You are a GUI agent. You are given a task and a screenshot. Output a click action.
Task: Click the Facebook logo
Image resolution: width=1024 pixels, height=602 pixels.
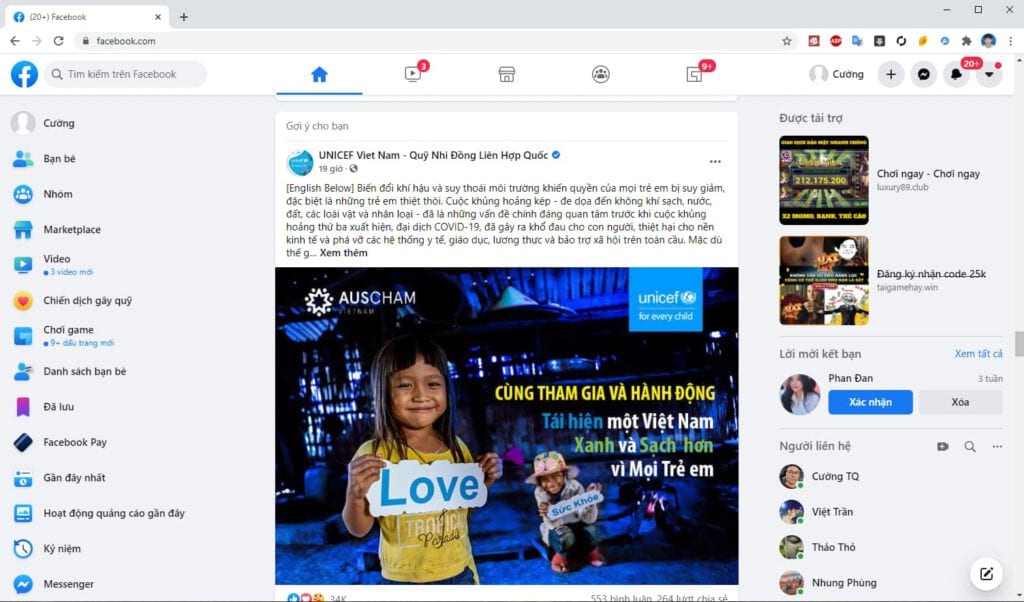(x=24, y=74)
